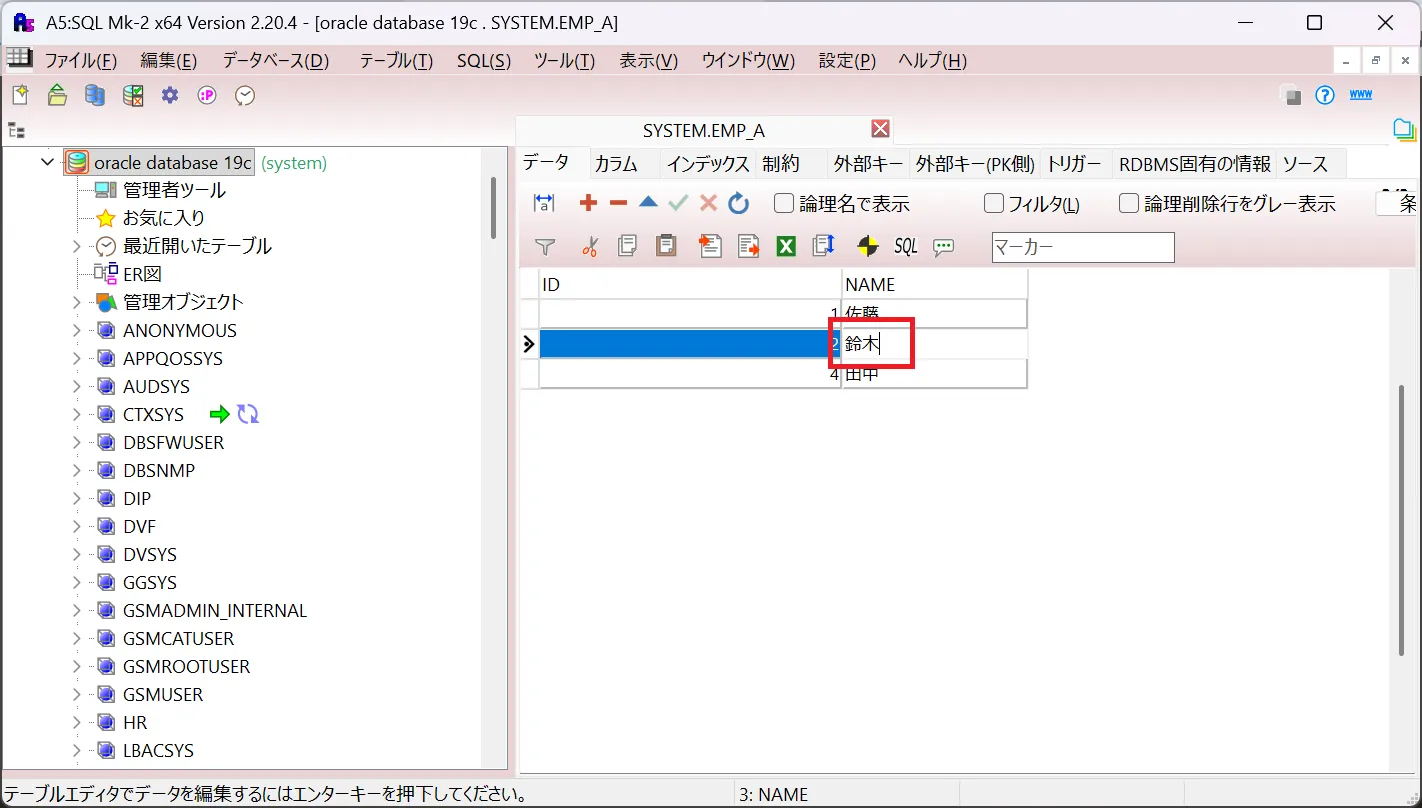1422x808 pixels.
Task: Expand the HR schema node
Action: tap(75, 722)
